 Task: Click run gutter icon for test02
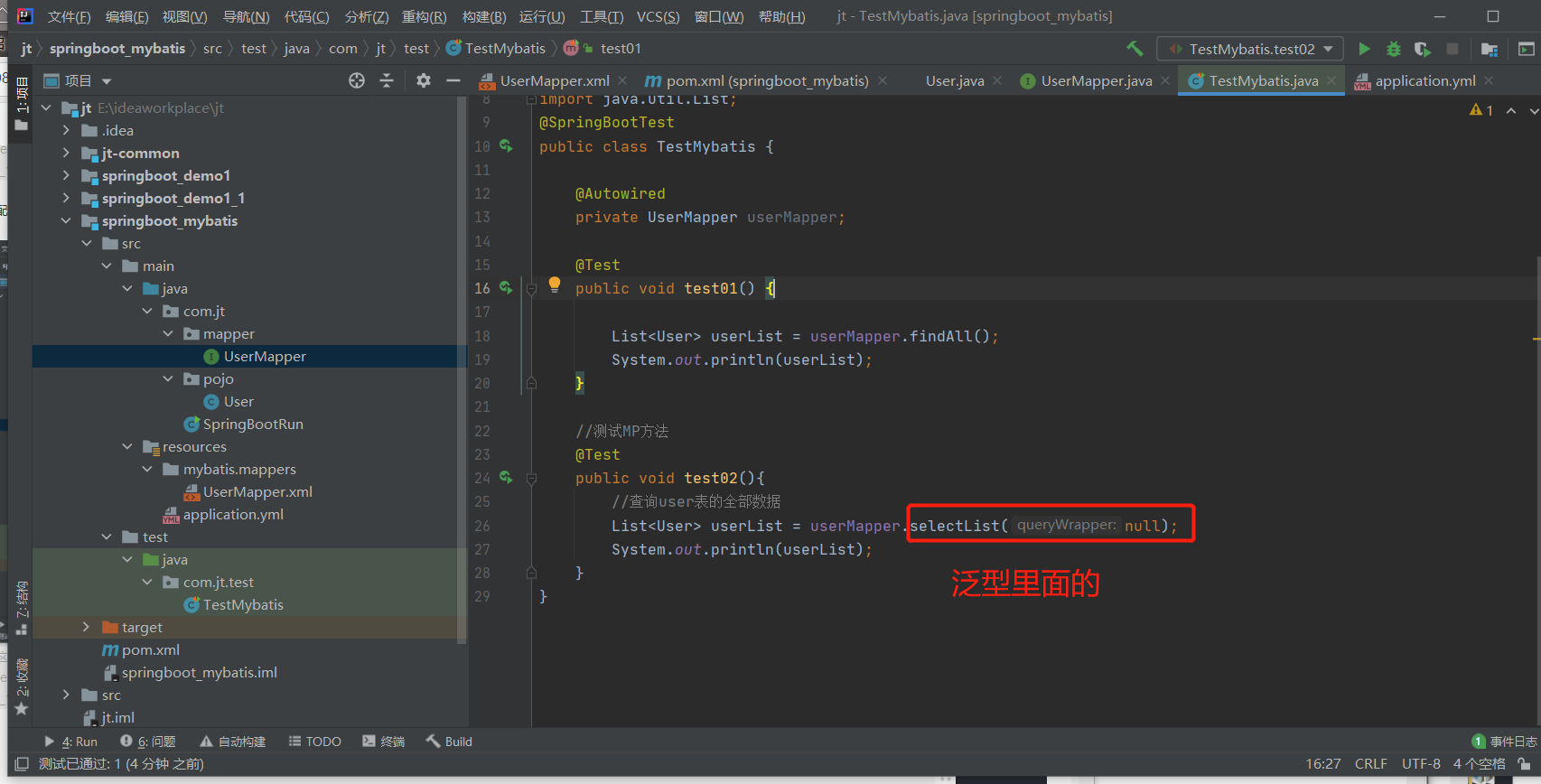(x=506, y=477)
